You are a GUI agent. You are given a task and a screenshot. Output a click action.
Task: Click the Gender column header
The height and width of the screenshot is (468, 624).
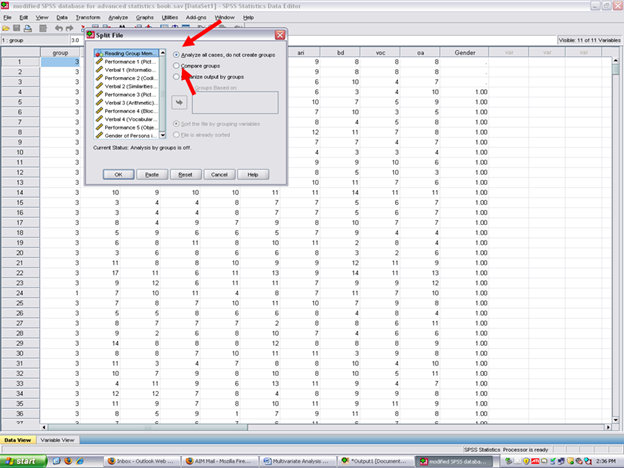tap(463, 52)
